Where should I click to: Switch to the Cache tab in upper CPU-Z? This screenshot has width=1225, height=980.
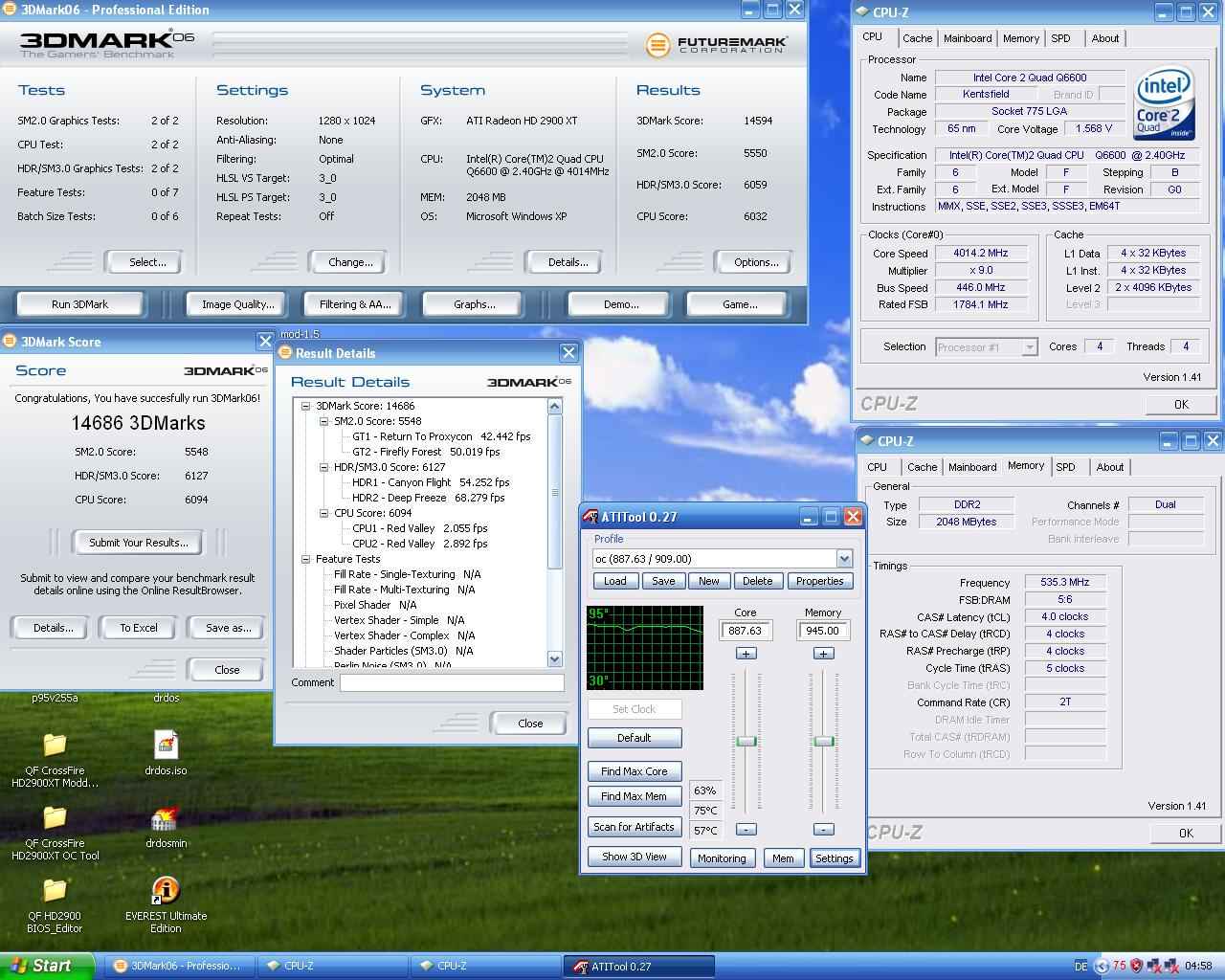917,38
